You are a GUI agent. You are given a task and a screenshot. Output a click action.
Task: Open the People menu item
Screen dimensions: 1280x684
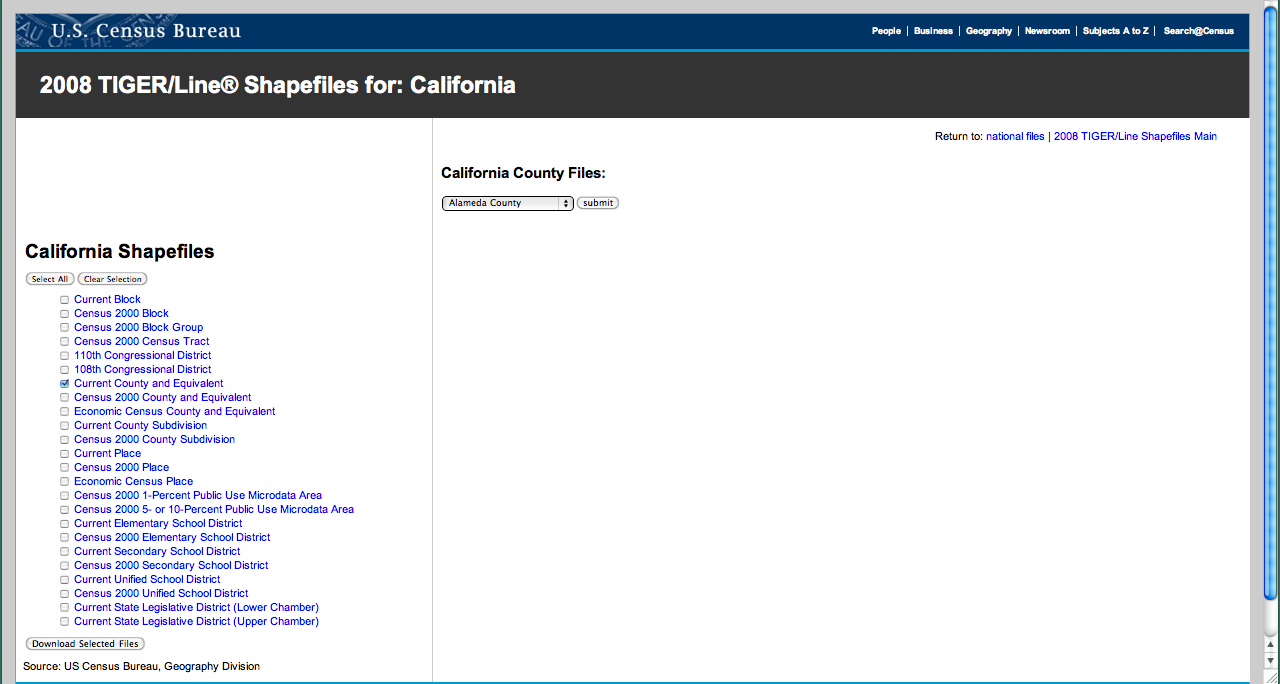point(886,31)
